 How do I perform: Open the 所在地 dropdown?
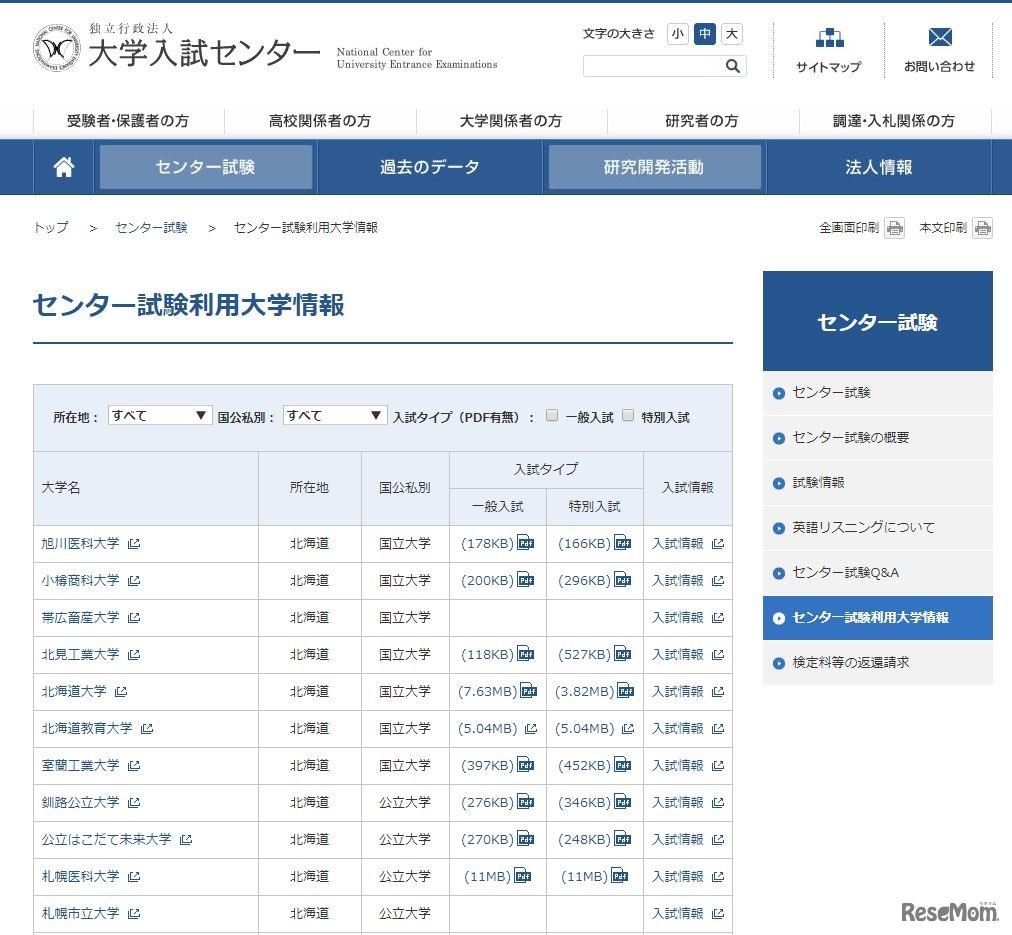tap(160, 414)
